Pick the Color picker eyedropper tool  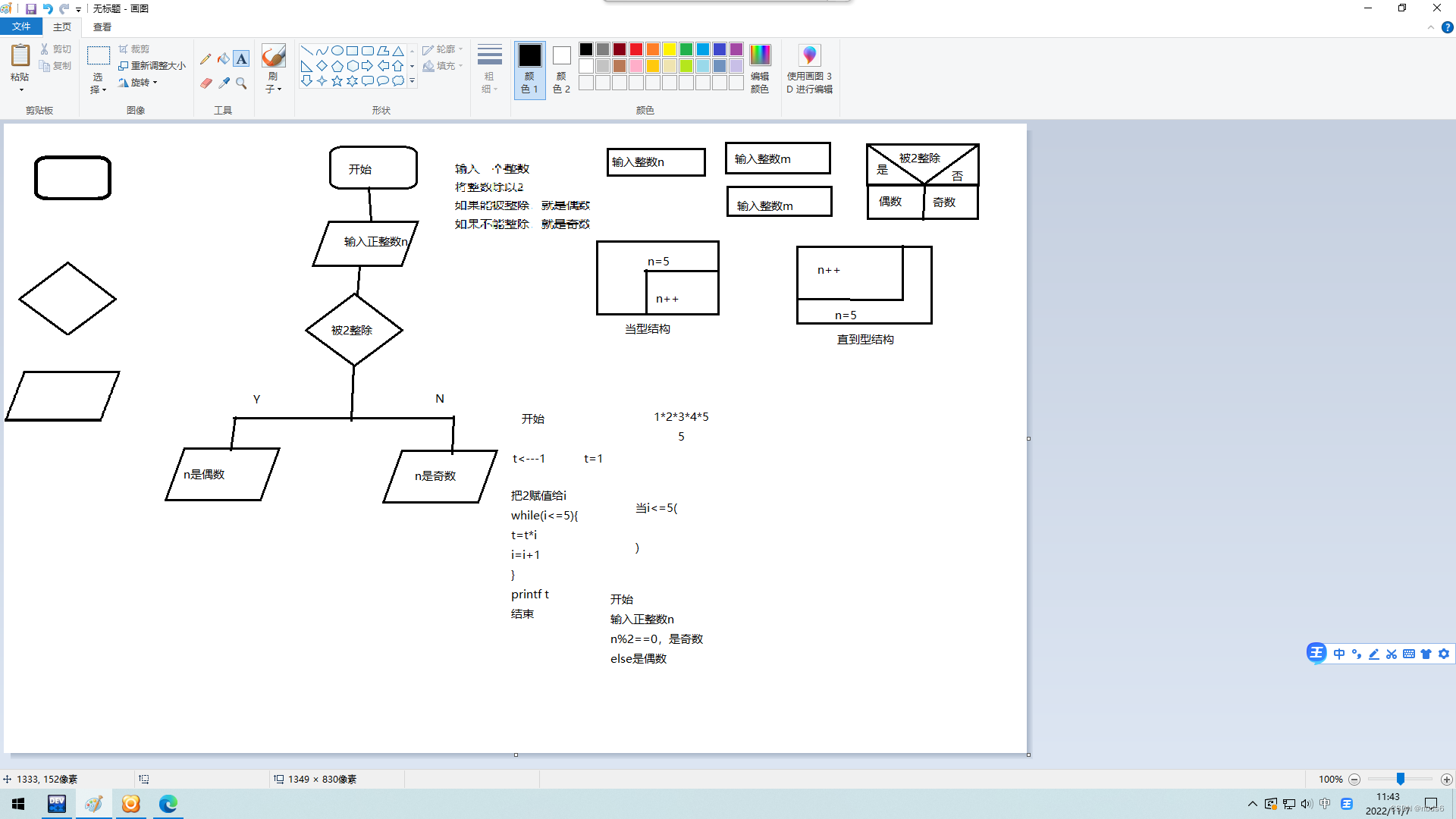[224, 83]
